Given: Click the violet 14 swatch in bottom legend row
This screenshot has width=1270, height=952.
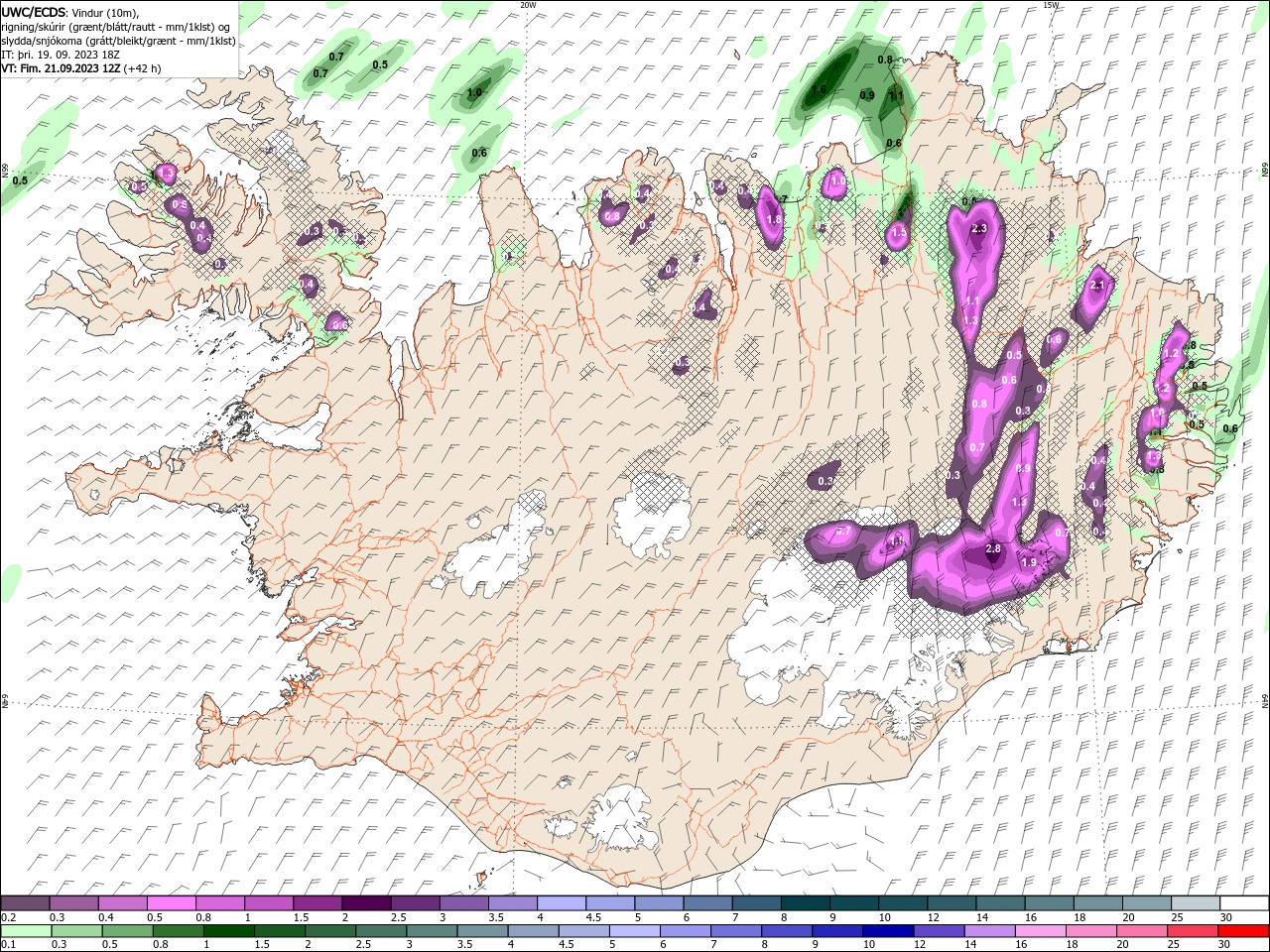Looking at the screenshot, I should (989, 931).
